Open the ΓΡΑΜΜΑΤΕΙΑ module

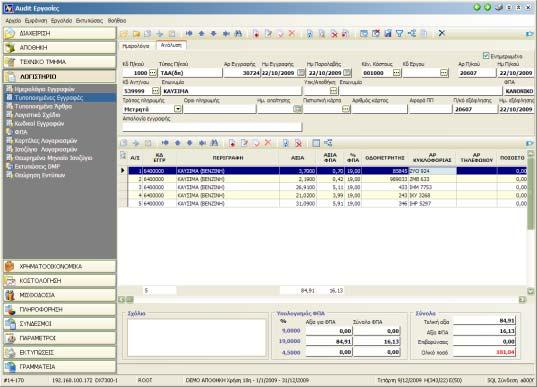[60, 366]
